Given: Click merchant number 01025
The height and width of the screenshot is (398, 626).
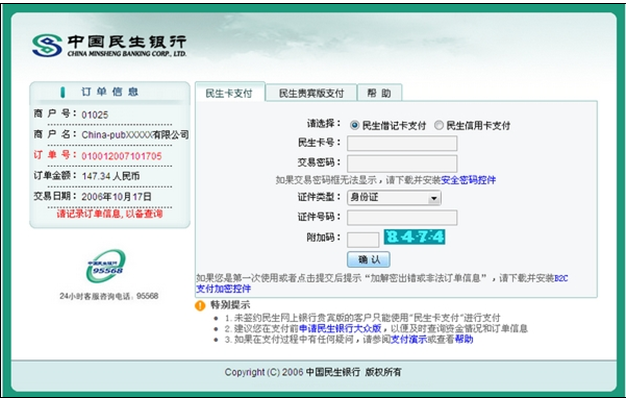Looking at the screenshot, I should coord(95,115).
